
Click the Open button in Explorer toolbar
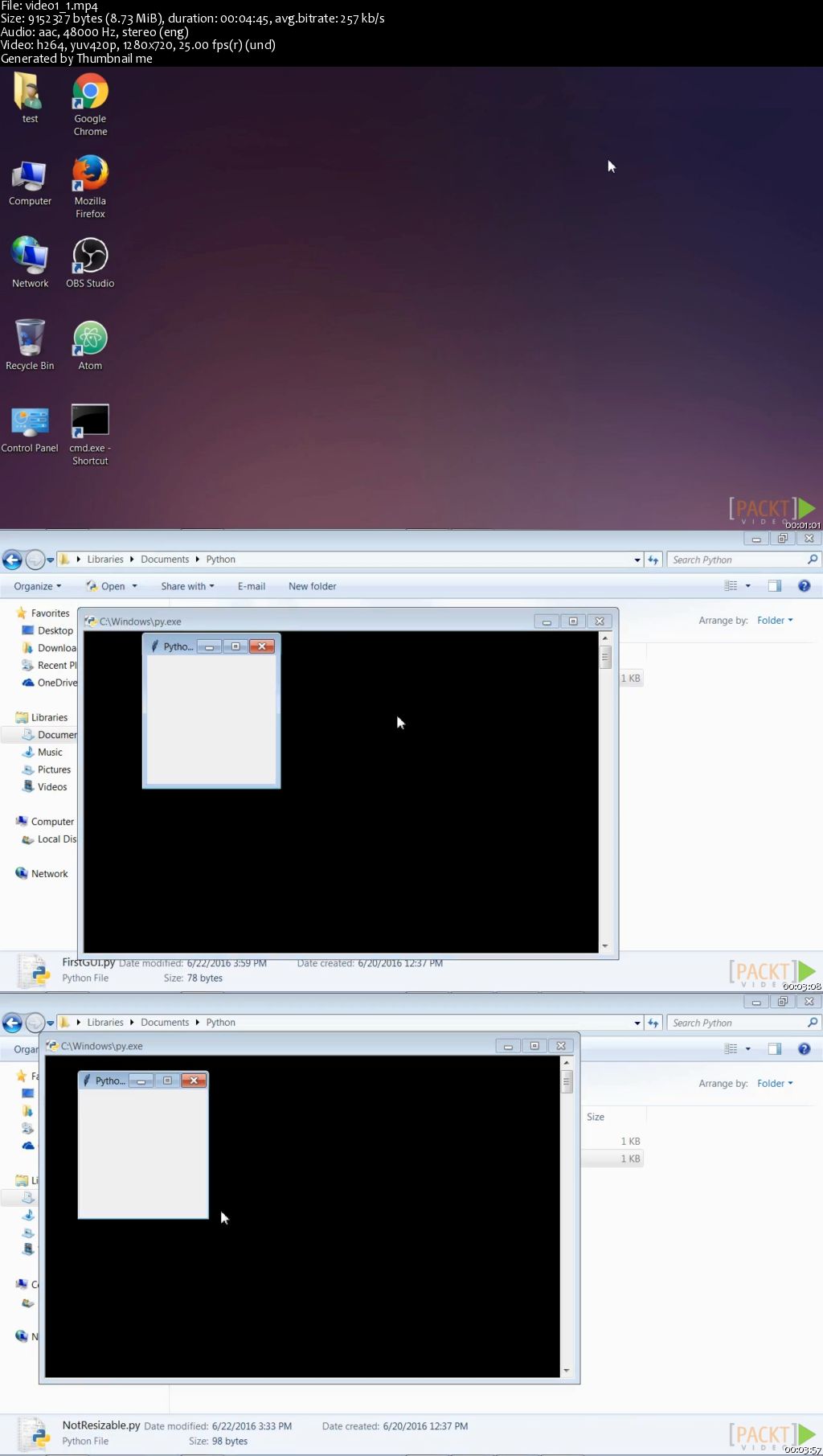107,586
